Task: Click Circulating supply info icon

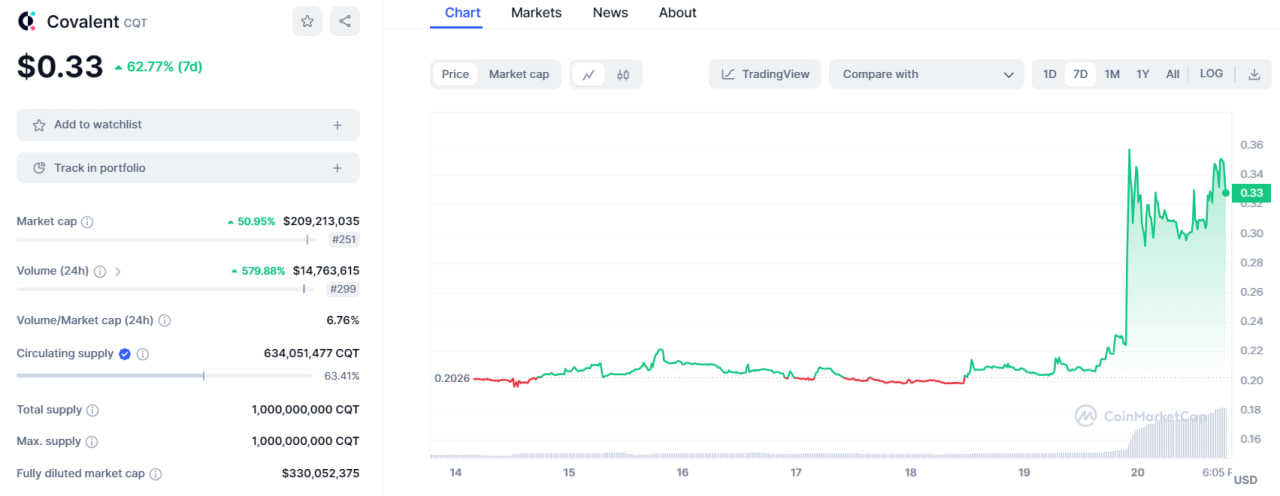Action: (143, 354)
